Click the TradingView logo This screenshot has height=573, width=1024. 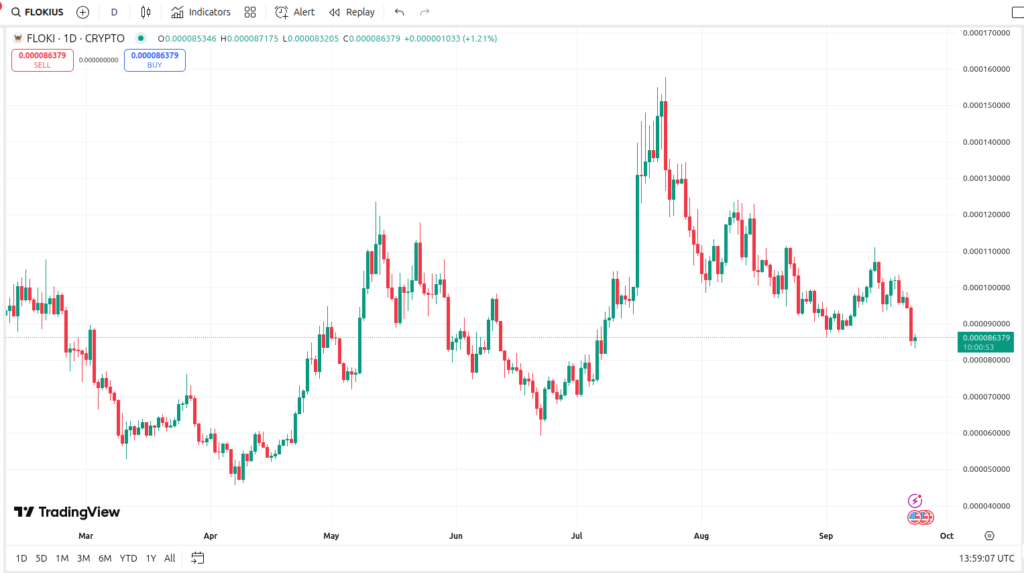pos(66,512)
